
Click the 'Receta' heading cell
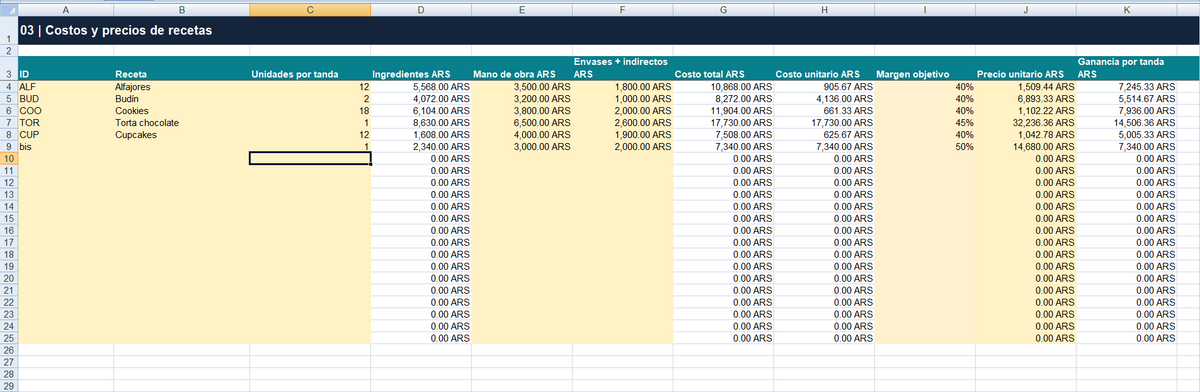click(182, 68)
